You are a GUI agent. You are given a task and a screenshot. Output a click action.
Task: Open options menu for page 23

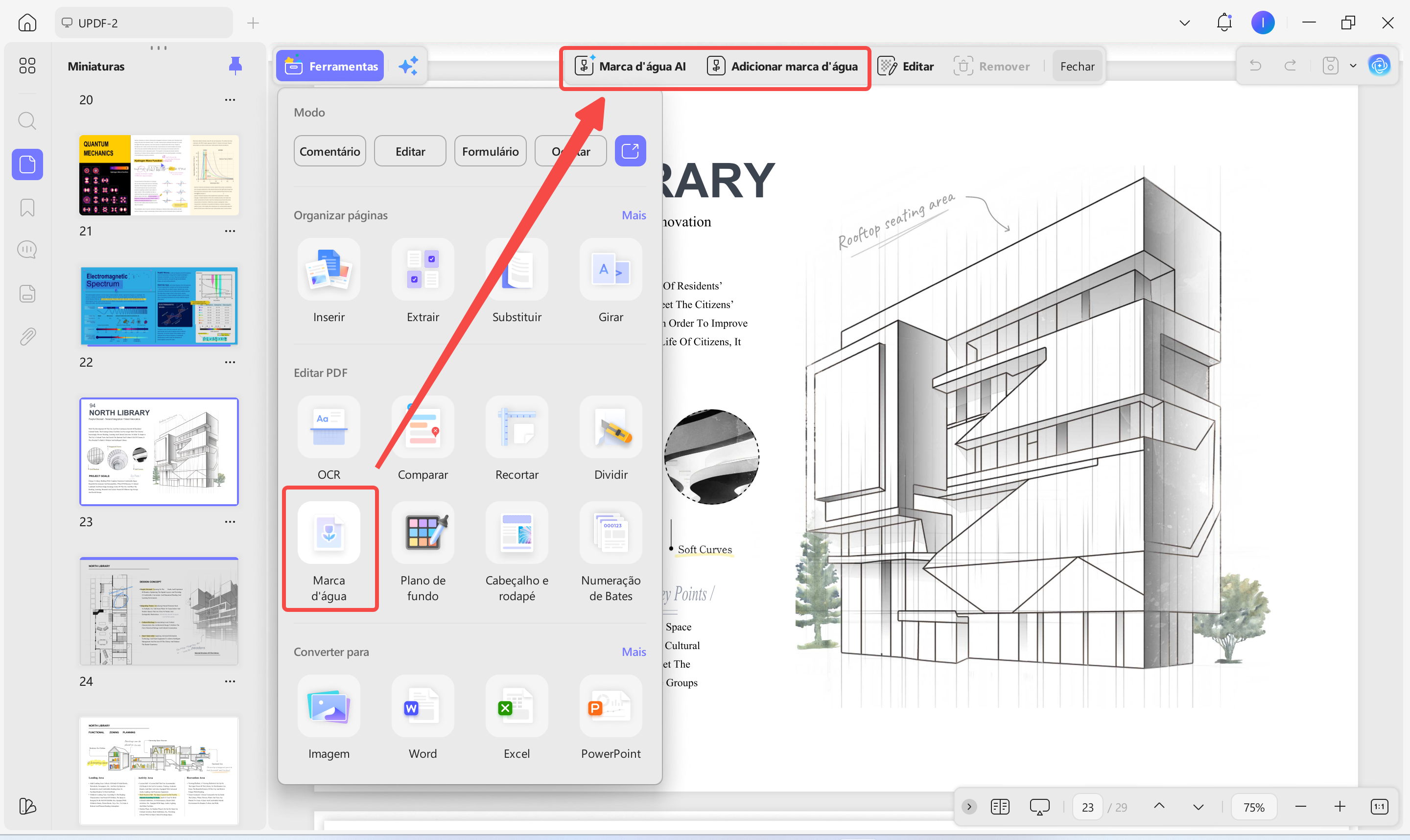pyautogui.click(x=230, y=522)
